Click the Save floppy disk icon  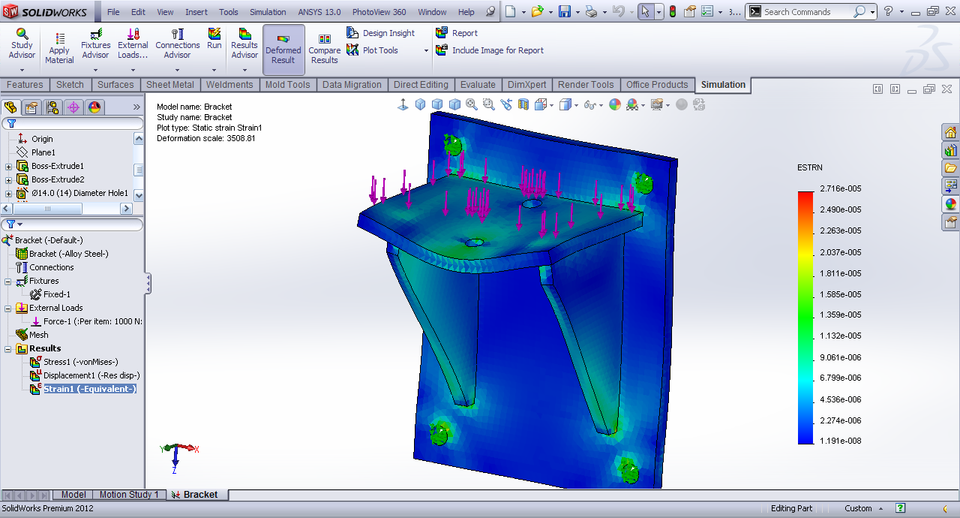[564, 12]
